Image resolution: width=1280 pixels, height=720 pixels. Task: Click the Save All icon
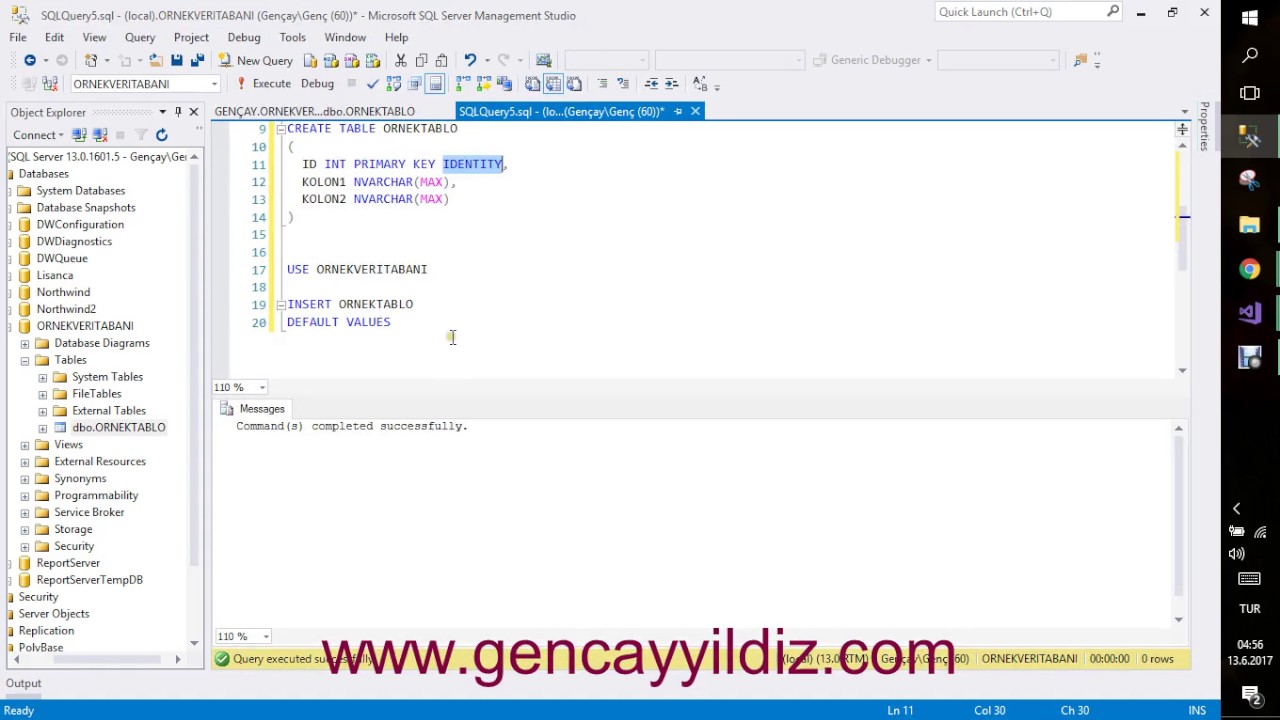tap(198, 60)
